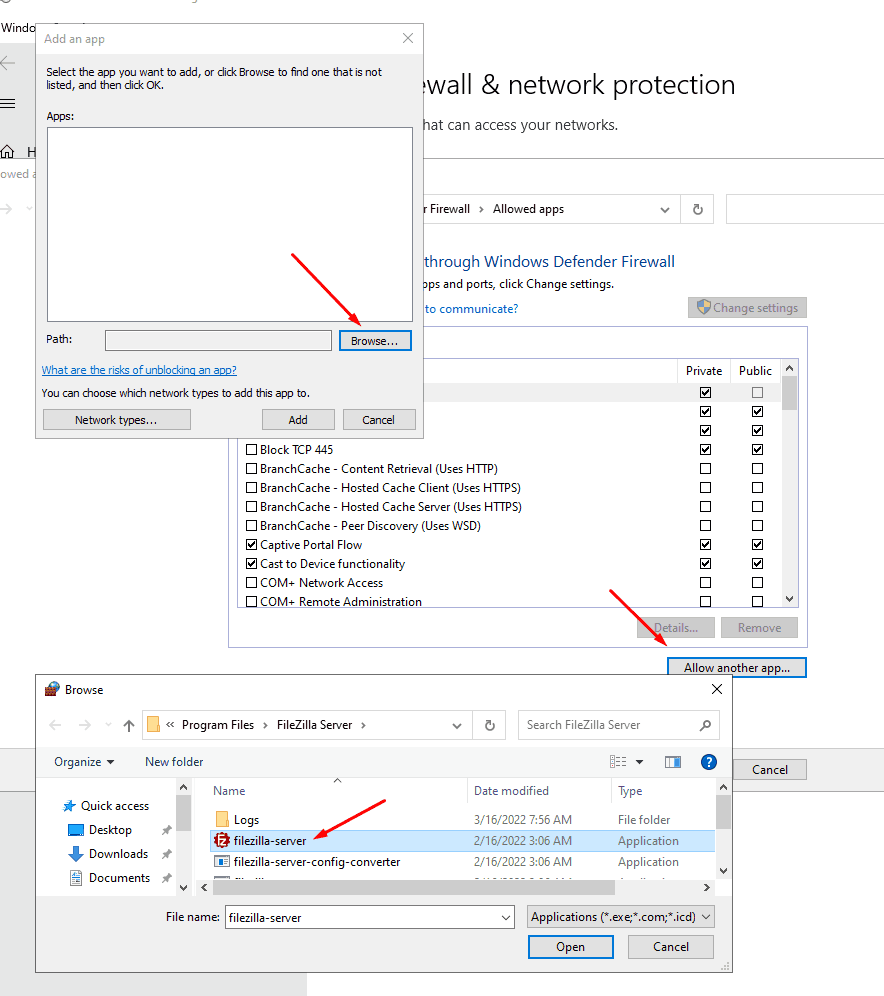Click the Private column header
884x996 pixels.
[x=704, y=371]
